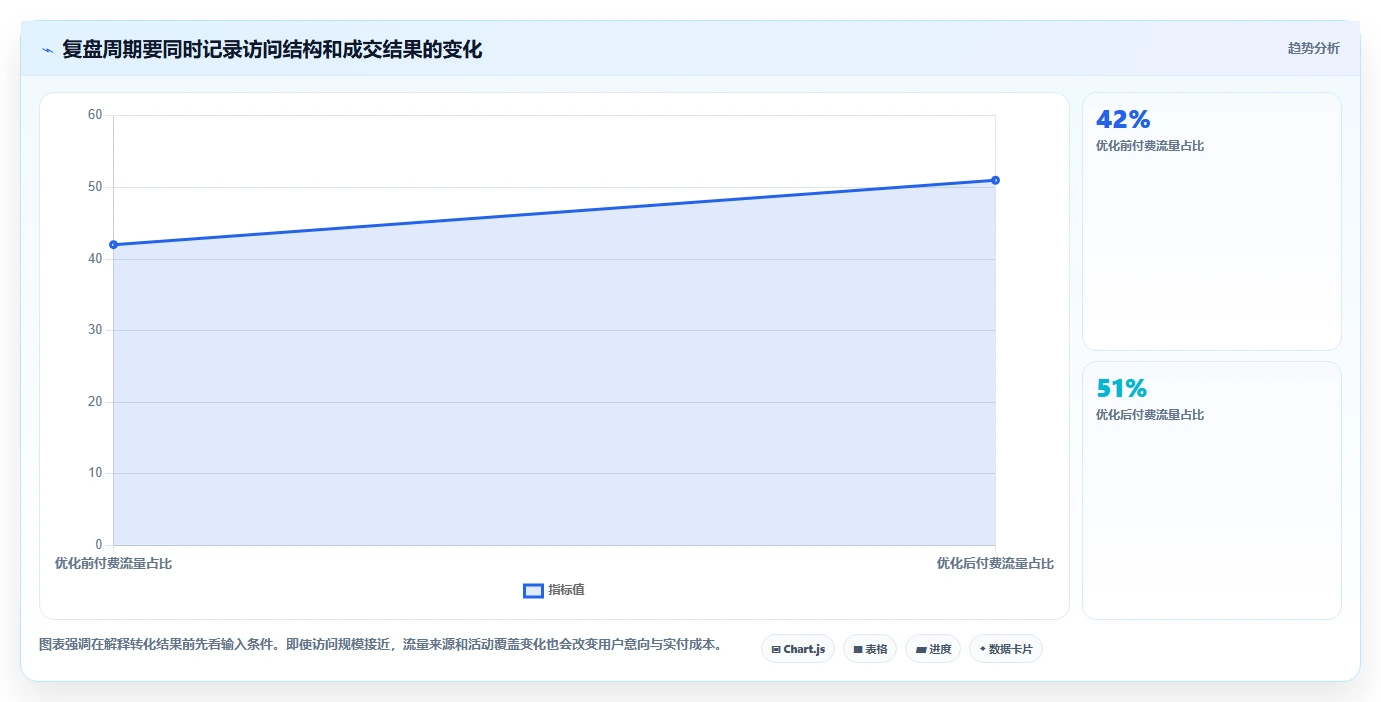
Task: Click the y-axis tick label 60
Action: point(95,115)
